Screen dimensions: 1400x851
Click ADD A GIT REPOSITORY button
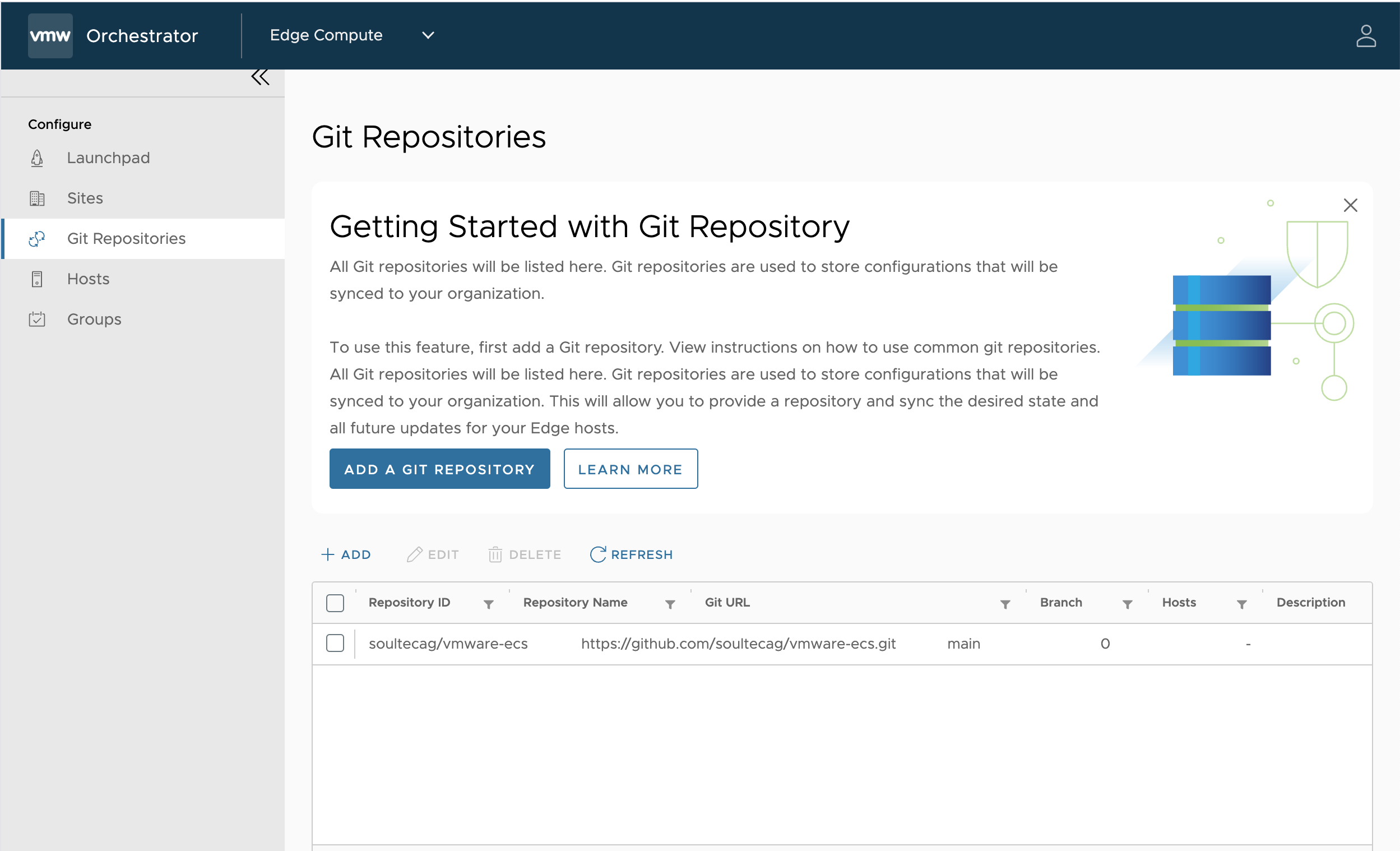click(440, 469)
